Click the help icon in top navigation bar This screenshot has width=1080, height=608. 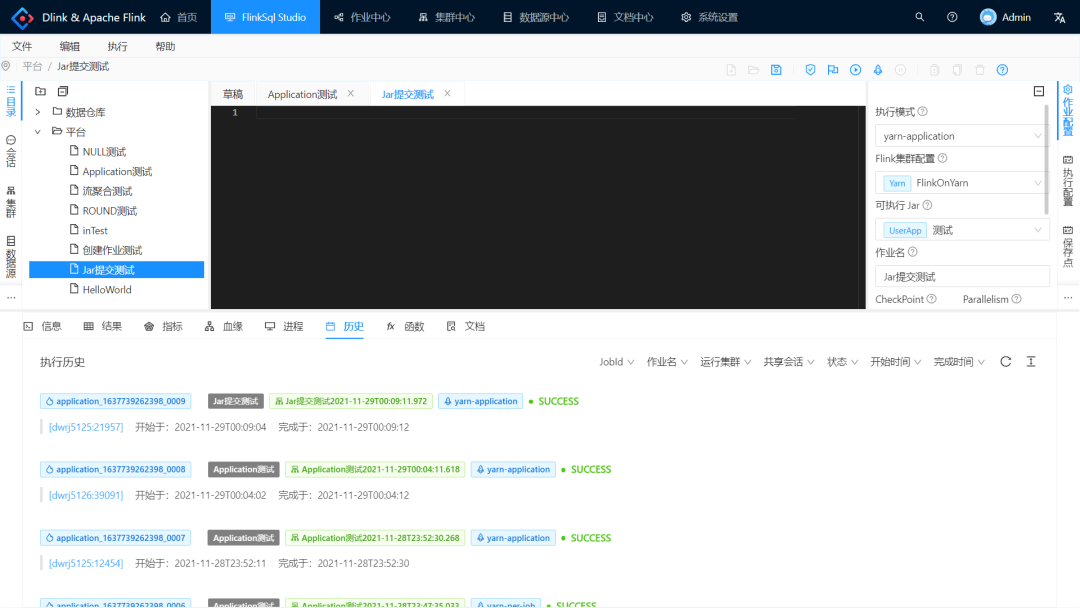(952, 17)
